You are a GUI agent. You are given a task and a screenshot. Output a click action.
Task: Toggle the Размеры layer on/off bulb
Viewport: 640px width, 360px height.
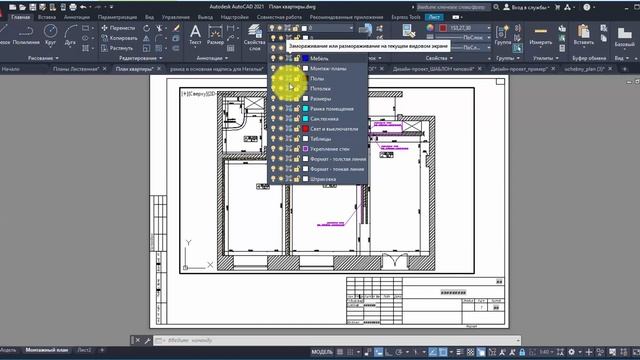point(273,98)
